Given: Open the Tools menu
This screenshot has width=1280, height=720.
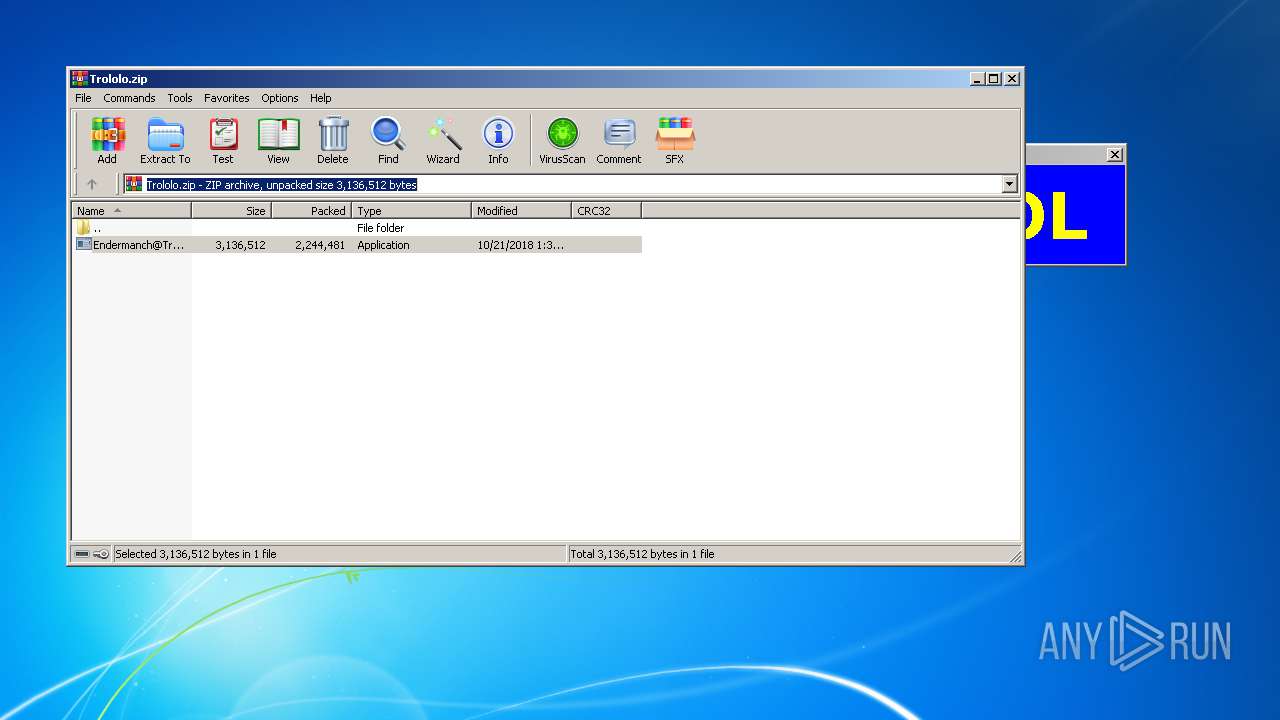Looking at the screenshot, I should click(x=180, y=98).
